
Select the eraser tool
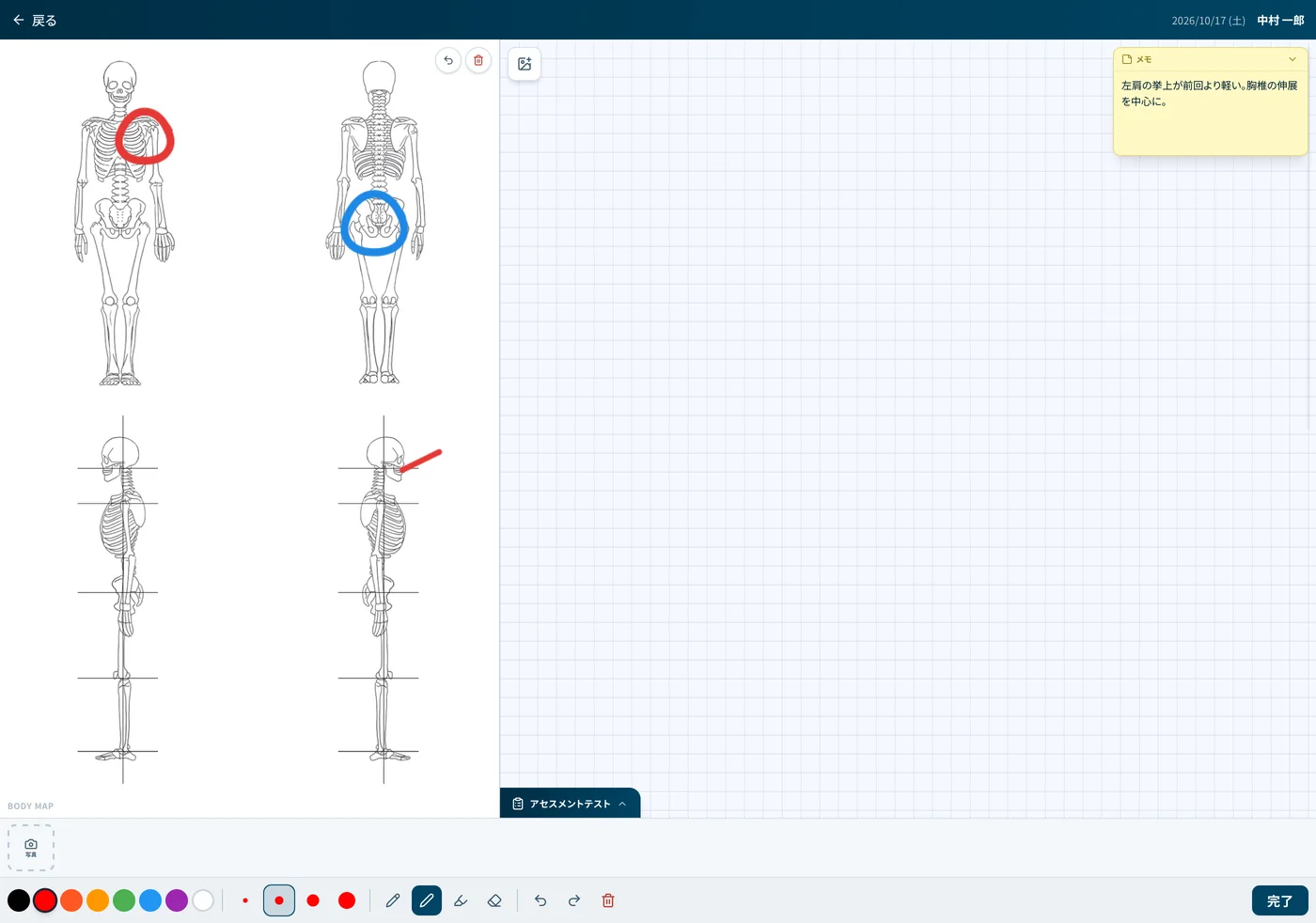tap(494, 900)
